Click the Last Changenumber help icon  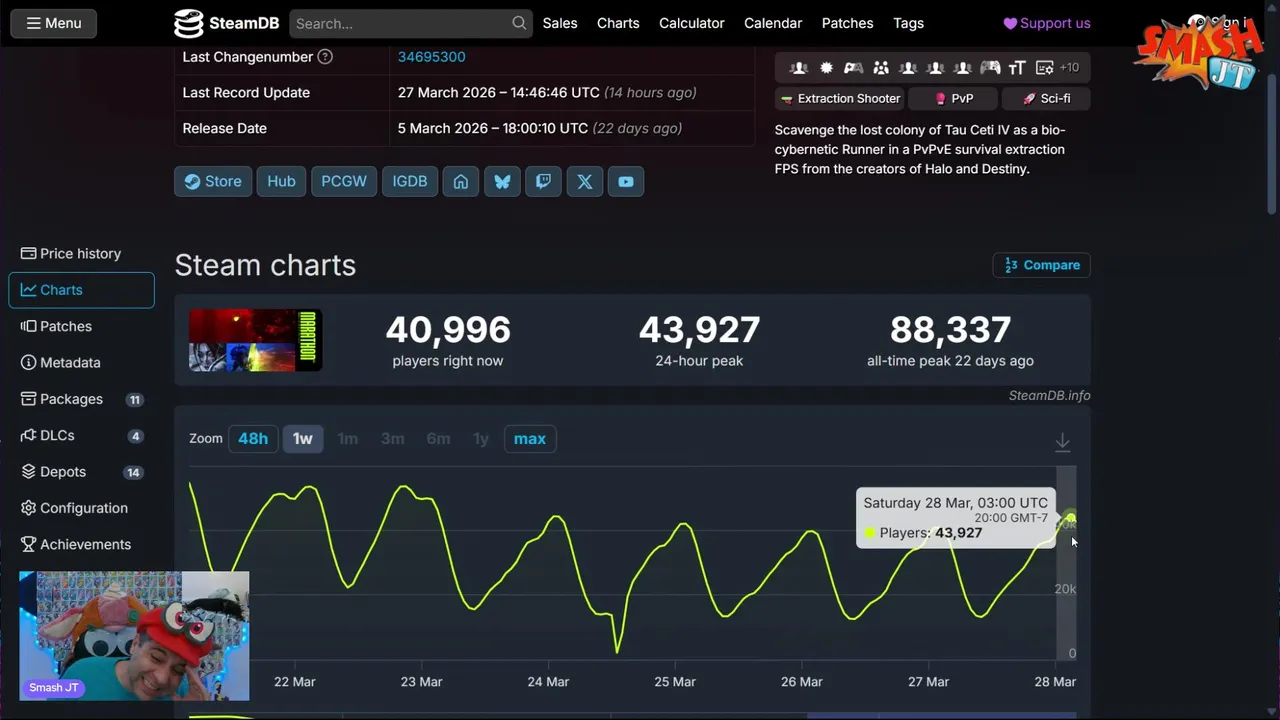click(x=325, y=57)
